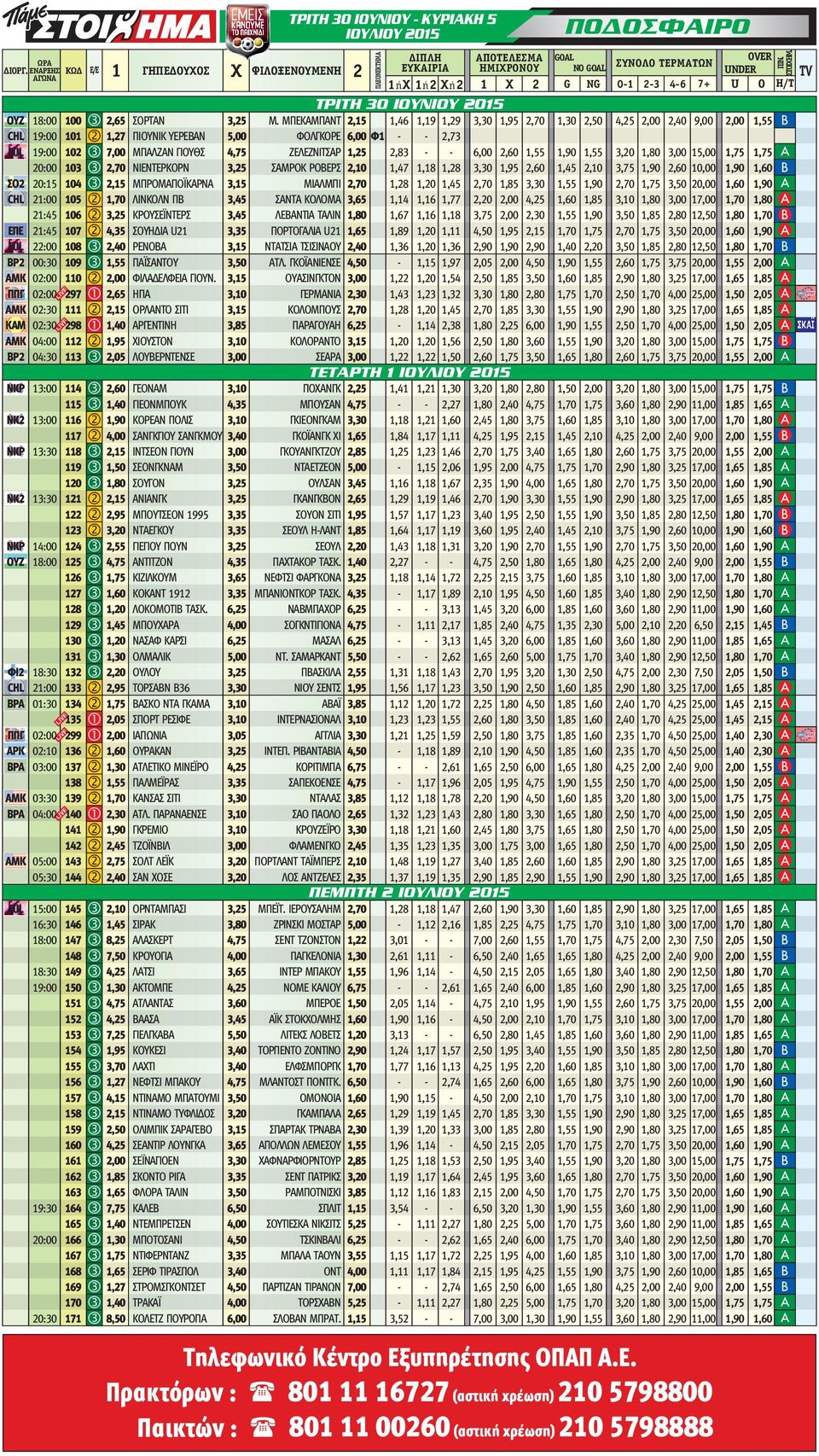
Task: Click the ΝΚ2 league badge on row 116
Action: point(15,420)
